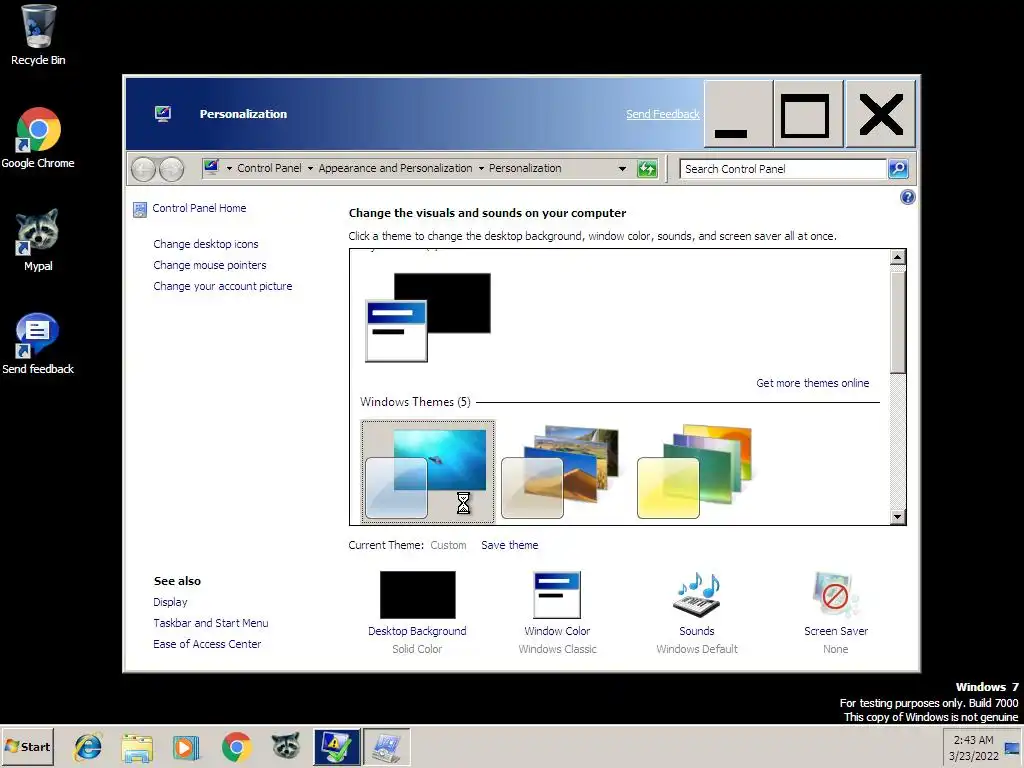Image resolution: width=1024 pixels, height=768 pixels.
Task: Click the system tray monitor icon
Action: (1012, 748)
